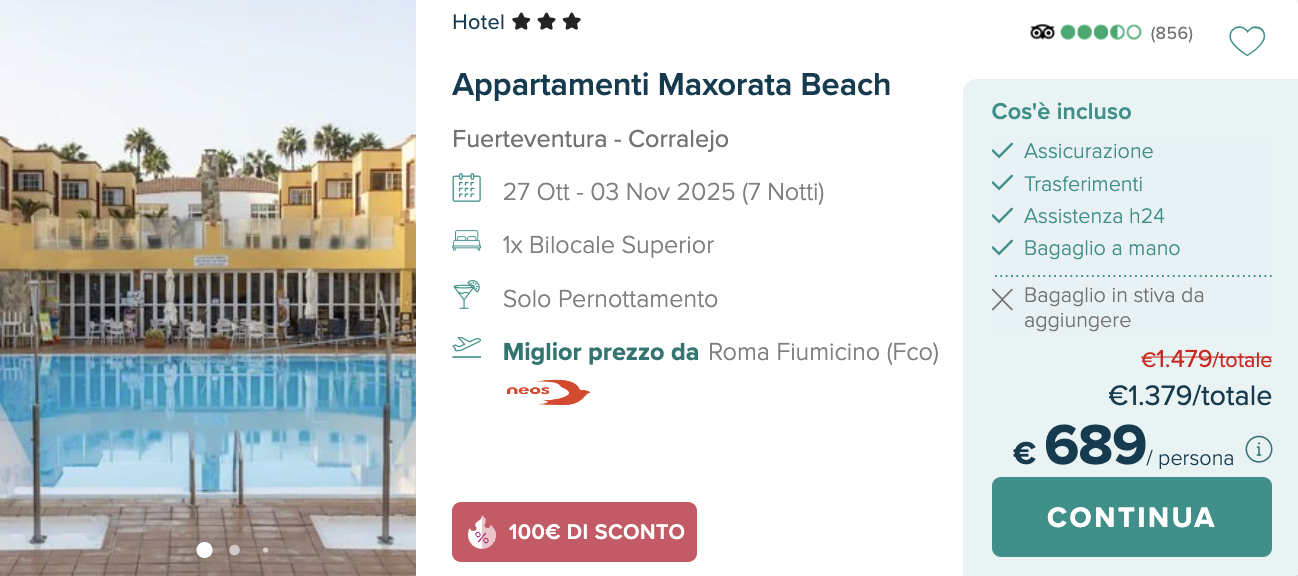Select the Hotel category label
The image size is (1298, 576).
click(x=477, y=21)
